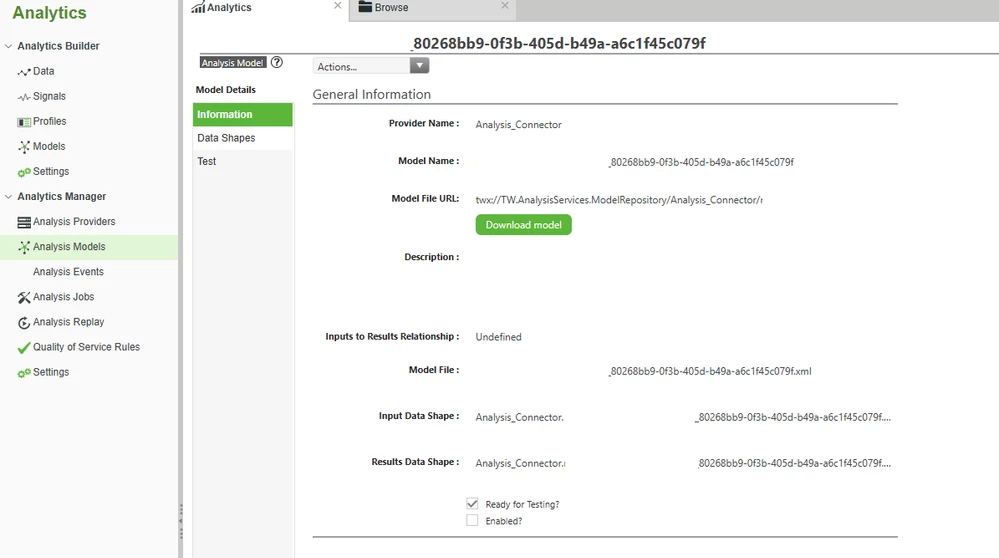Open Quality of Service Rules
Viewport: 999px width, 558px height.
(x=87, y=347)
